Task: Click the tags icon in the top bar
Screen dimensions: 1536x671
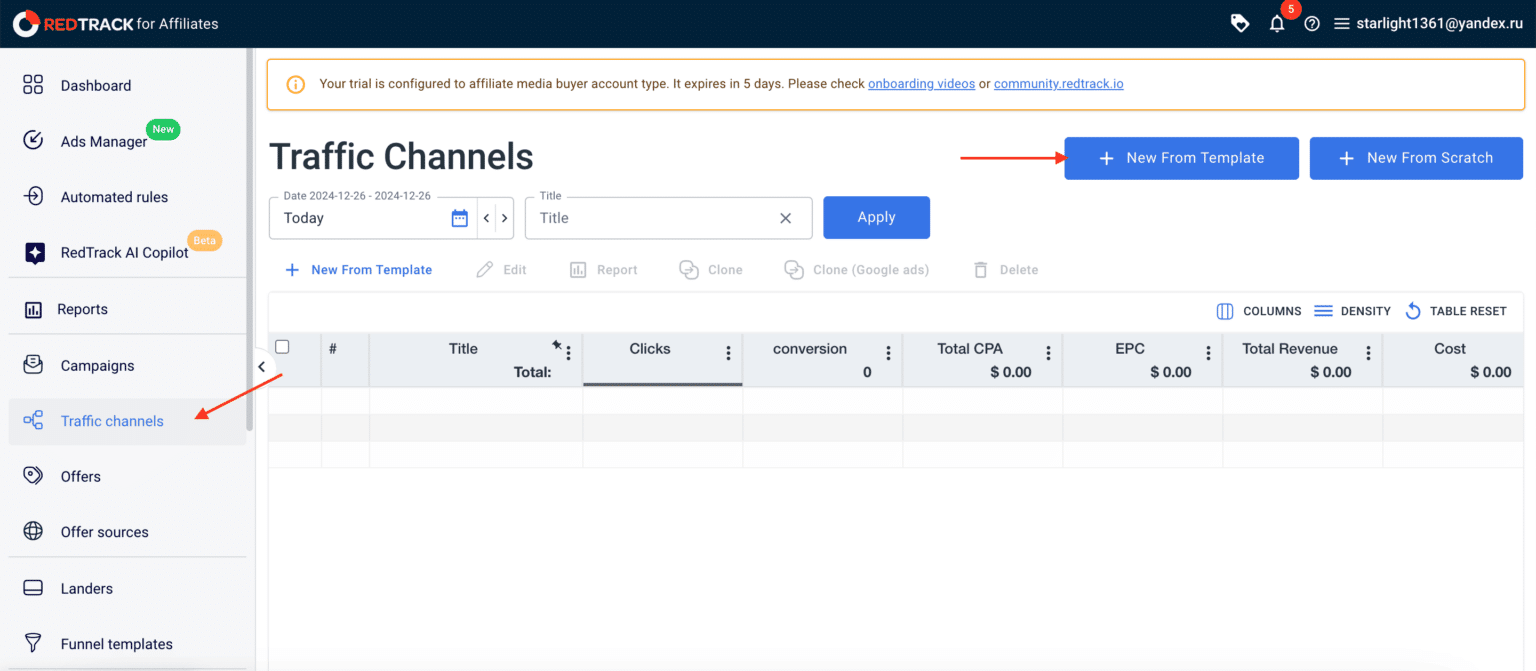Action: [x=1240, y=22]
